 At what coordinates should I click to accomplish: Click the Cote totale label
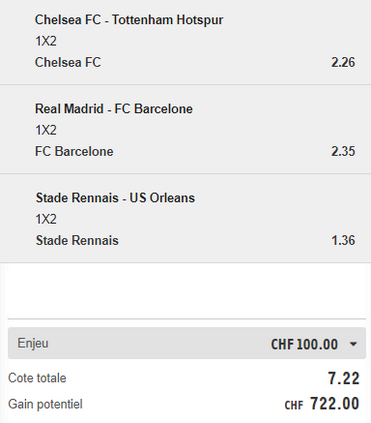(37, 378)
